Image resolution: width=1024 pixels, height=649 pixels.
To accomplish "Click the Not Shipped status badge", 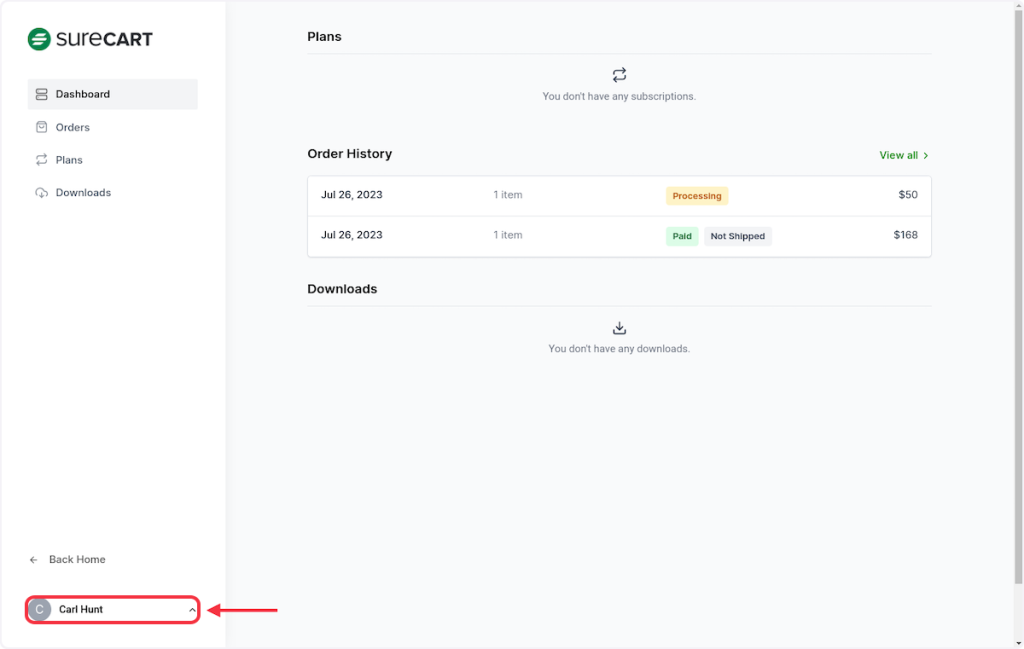I will (x=737, y=237).
